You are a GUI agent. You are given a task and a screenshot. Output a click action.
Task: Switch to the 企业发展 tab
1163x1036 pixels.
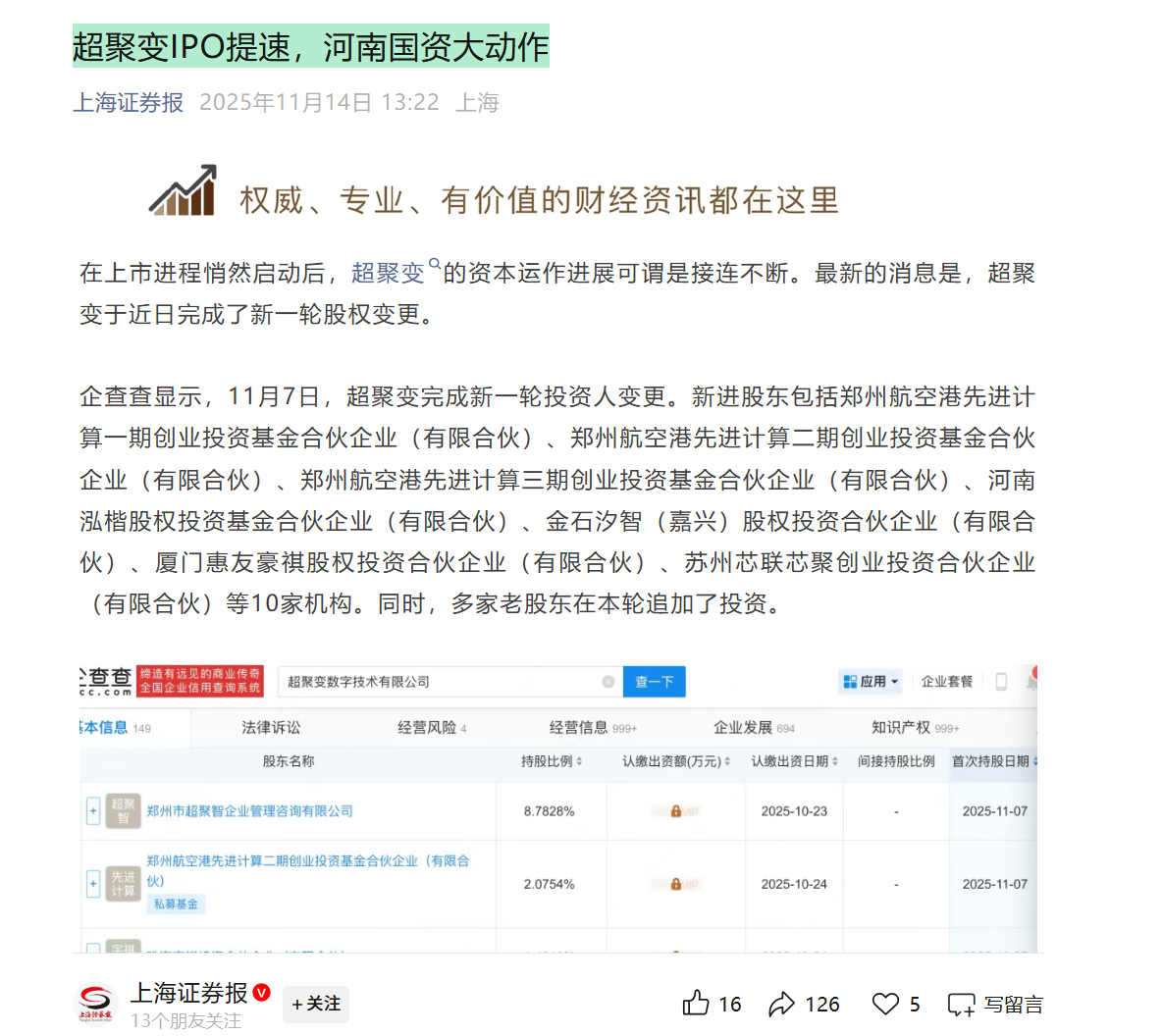(754, 728)
